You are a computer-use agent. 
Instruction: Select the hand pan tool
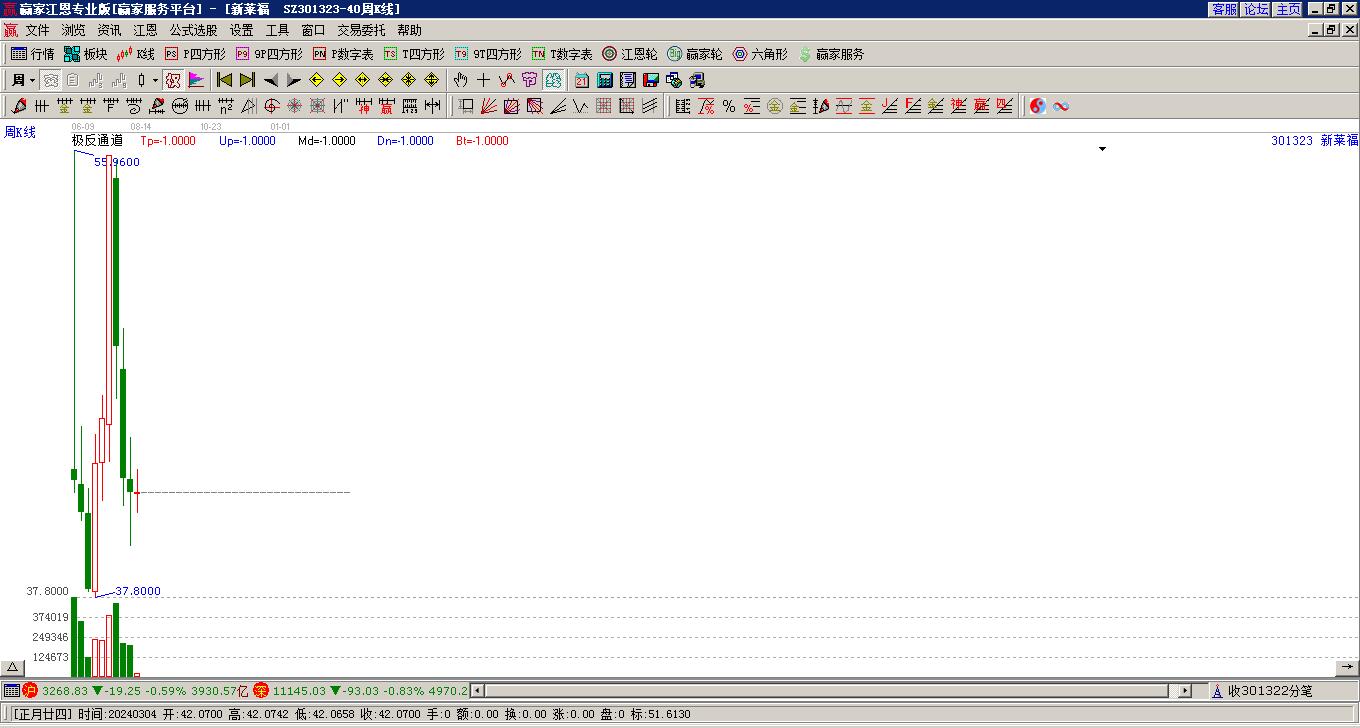(x=460, y=80)
